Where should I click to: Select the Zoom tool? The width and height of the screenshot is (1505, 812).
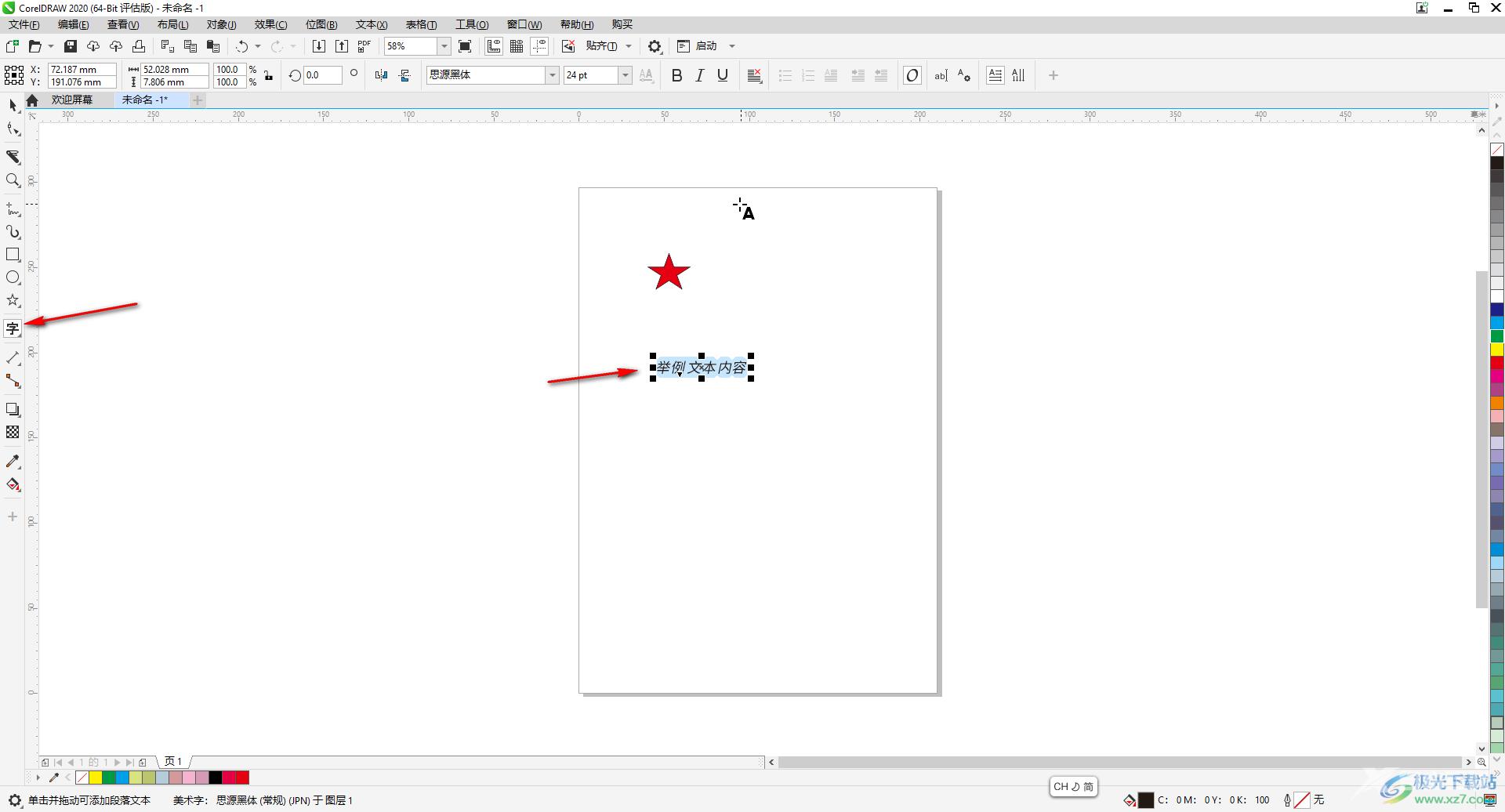click(13, 180)
